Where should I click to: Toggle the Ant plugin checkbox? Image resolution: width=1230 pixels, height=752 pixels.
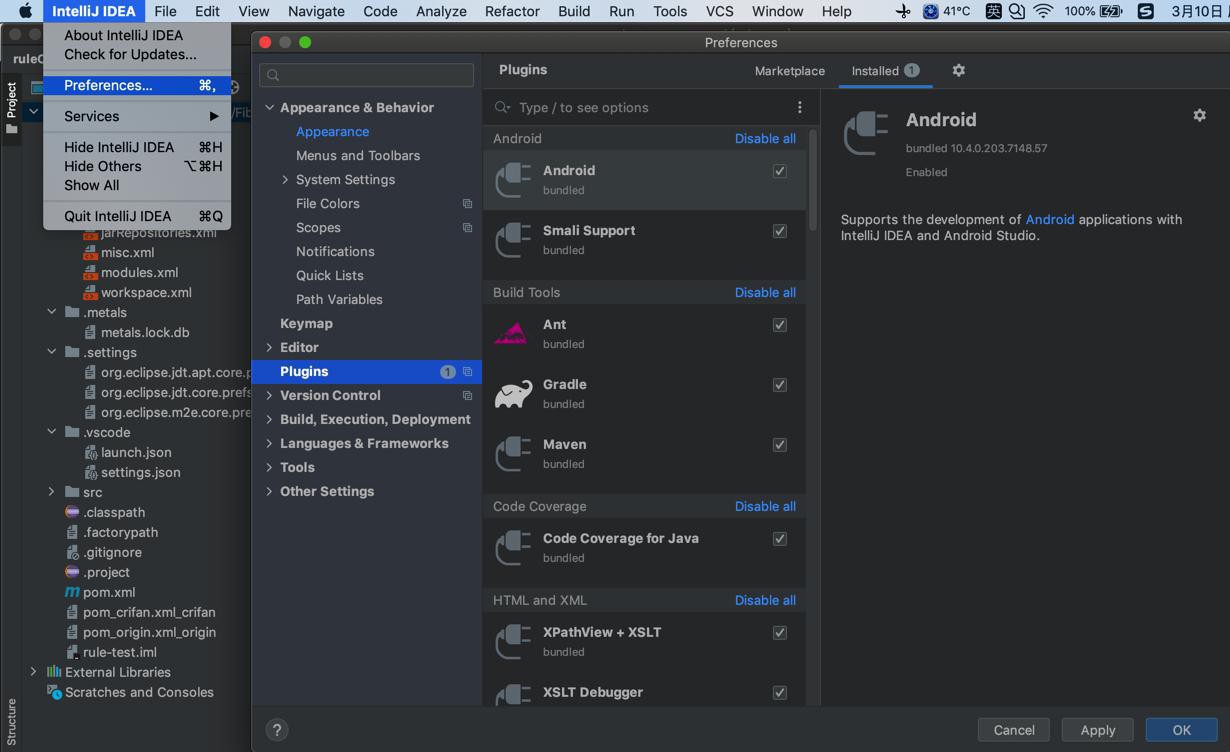780,325
